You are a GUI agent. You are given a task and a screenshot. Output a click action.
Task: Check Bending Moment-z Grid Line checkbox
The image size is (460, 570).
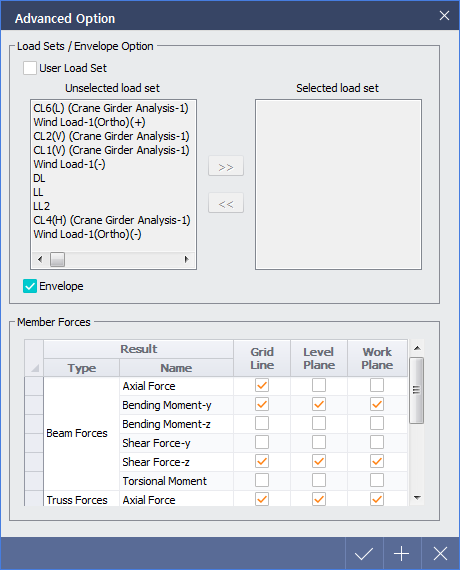click(262, 423)
